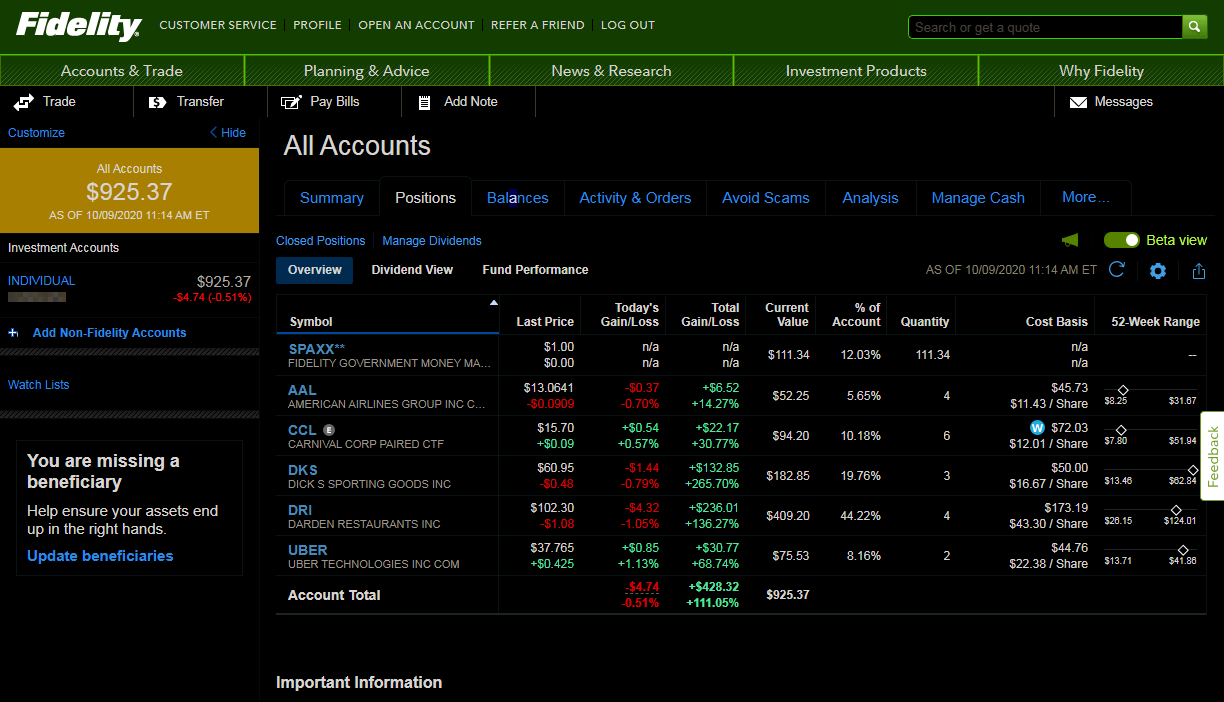The image size is (1224, 702).
Task: Open the More… tab dropdown
Action: (x=1085, y=197)
